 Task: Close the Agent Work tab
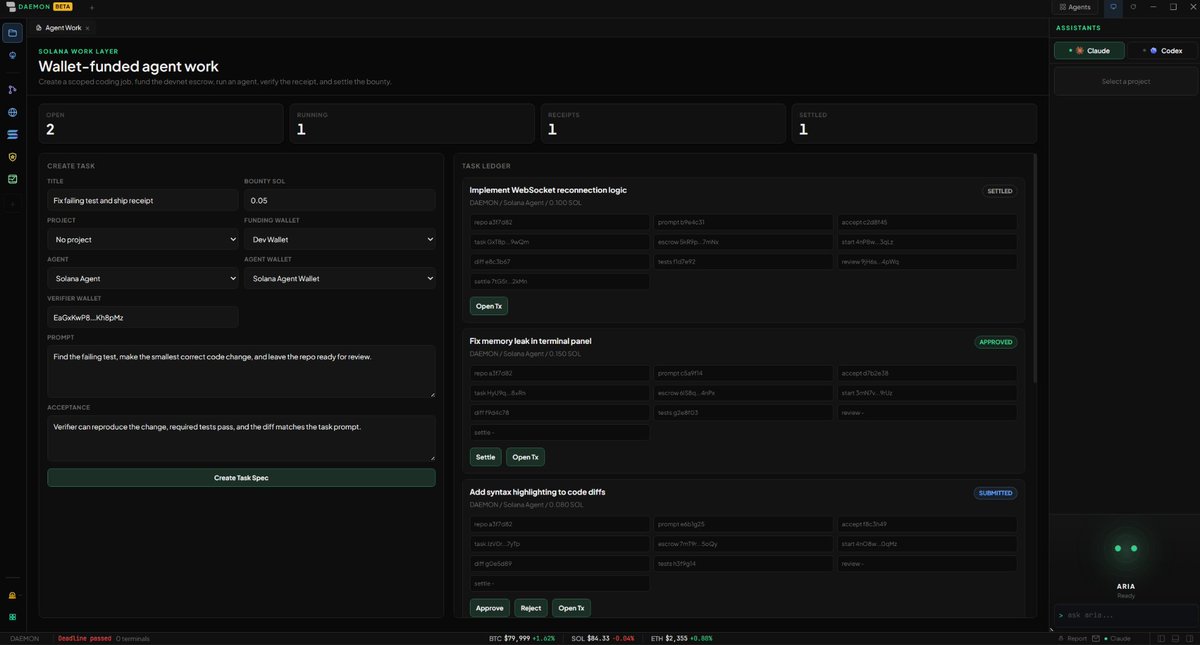click(x=87, y=28)
